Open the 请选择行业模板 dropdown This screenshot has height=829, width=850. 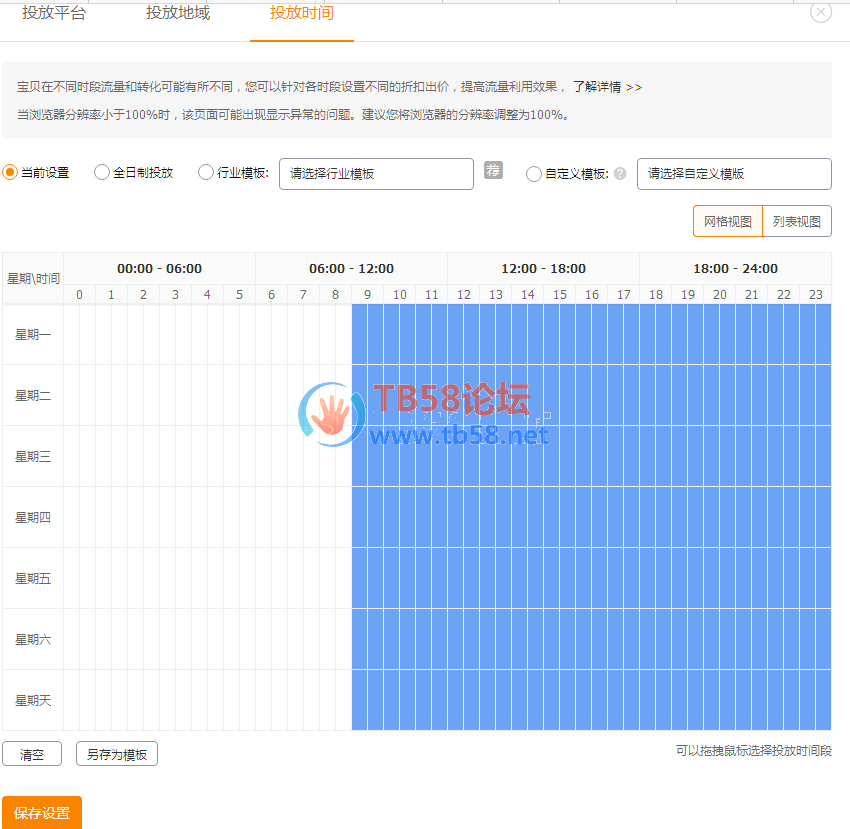376,174
